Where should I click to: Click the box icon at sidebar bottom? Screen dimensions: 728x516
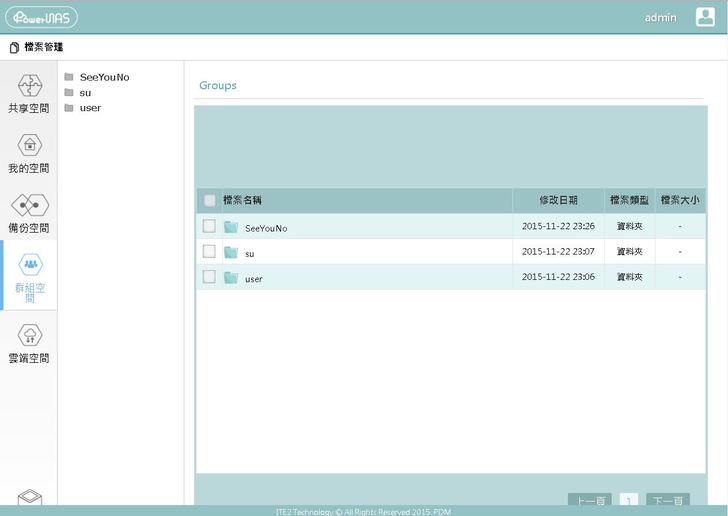click(x=29, y=498)
